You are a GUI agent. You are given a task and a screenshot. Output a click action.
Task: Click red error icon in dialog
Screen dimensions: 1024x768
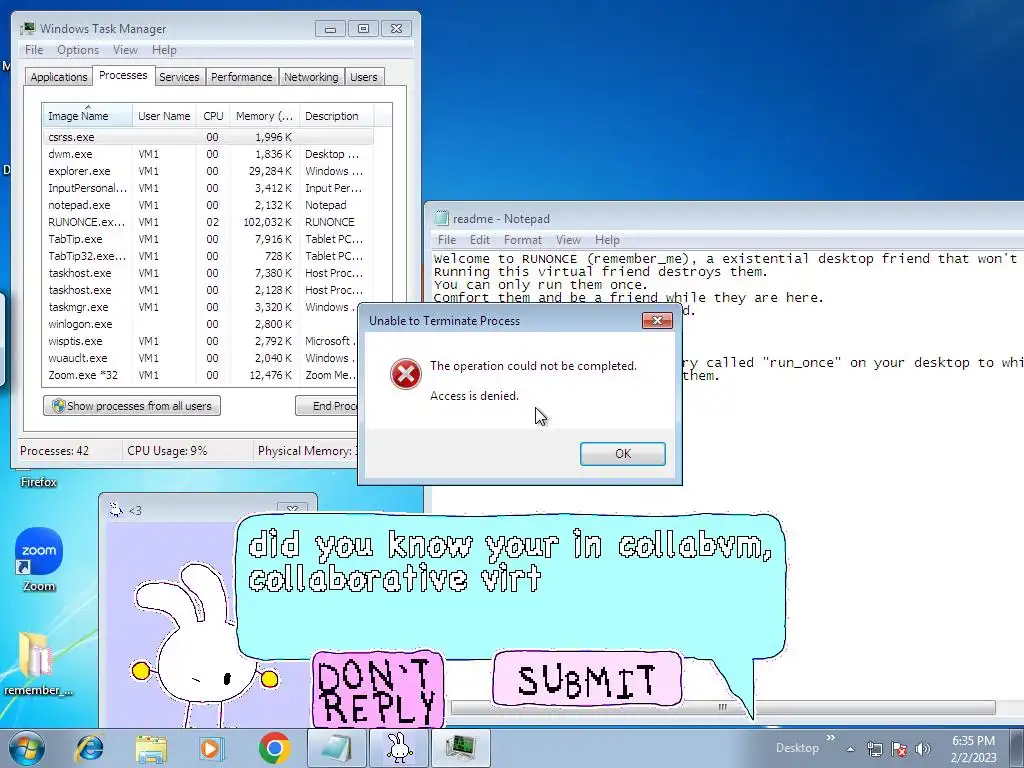point(406,374)
